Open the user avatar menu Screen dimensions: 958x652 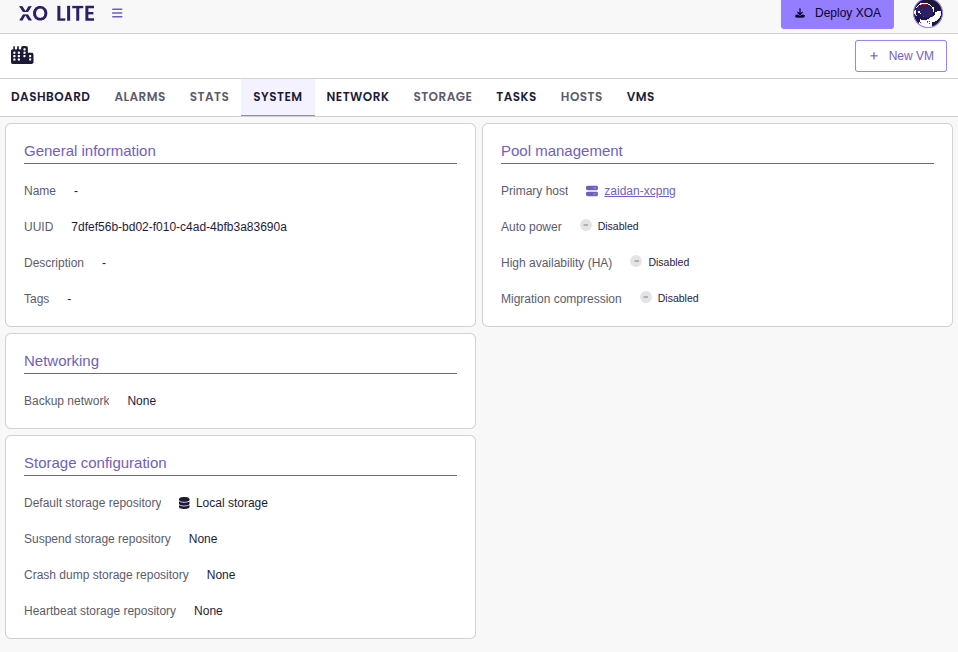[x=927, y=13]
